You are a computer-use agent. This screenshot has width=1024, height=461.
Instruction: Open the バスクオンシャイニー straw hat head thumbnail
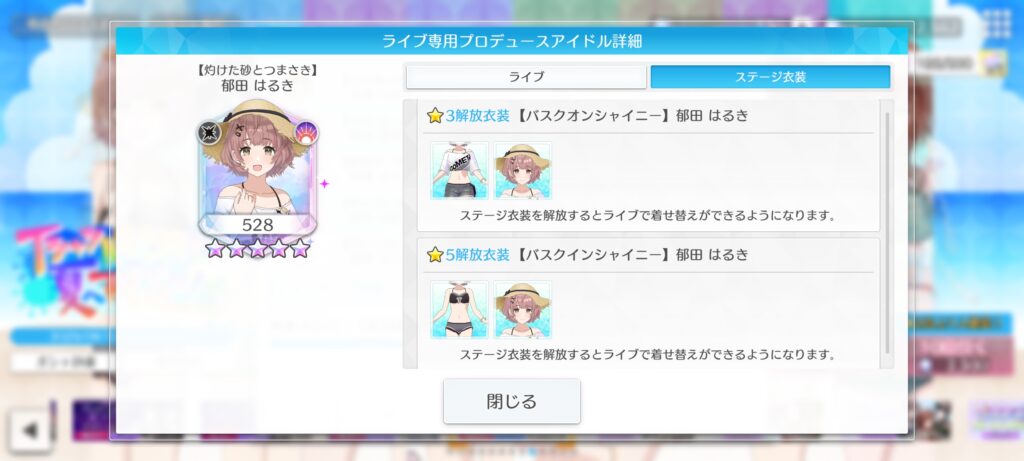[522, 170]
